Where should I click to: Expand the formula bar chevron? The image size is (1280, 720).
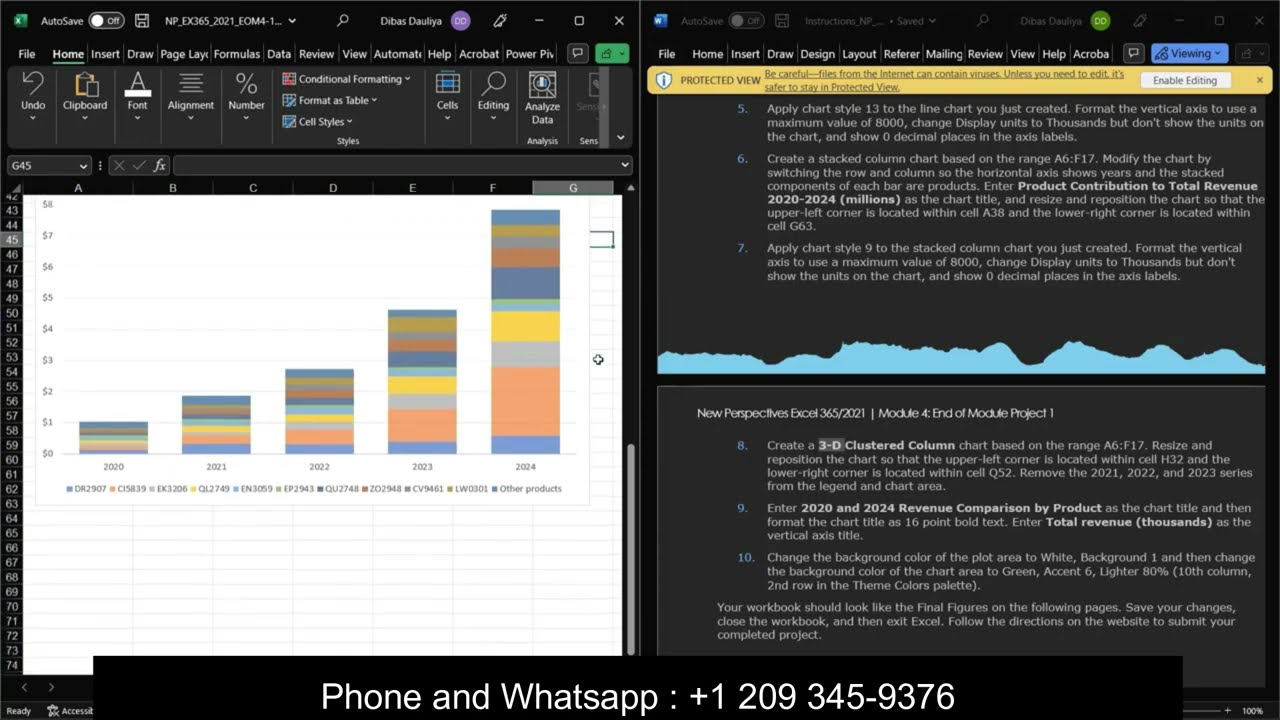tap(625, 166)
